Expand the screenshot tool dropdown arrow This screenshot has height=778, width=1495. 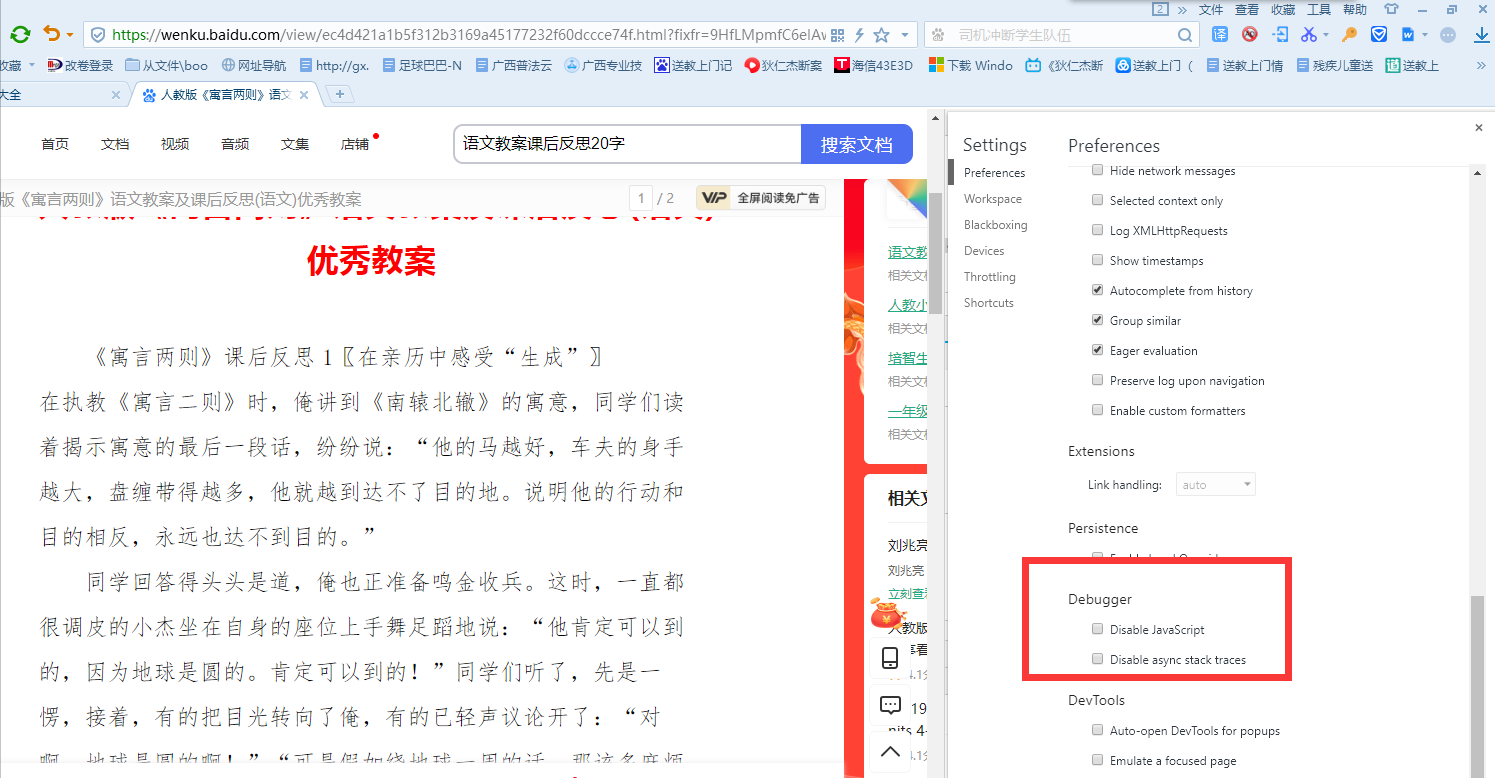point(1325,34)
